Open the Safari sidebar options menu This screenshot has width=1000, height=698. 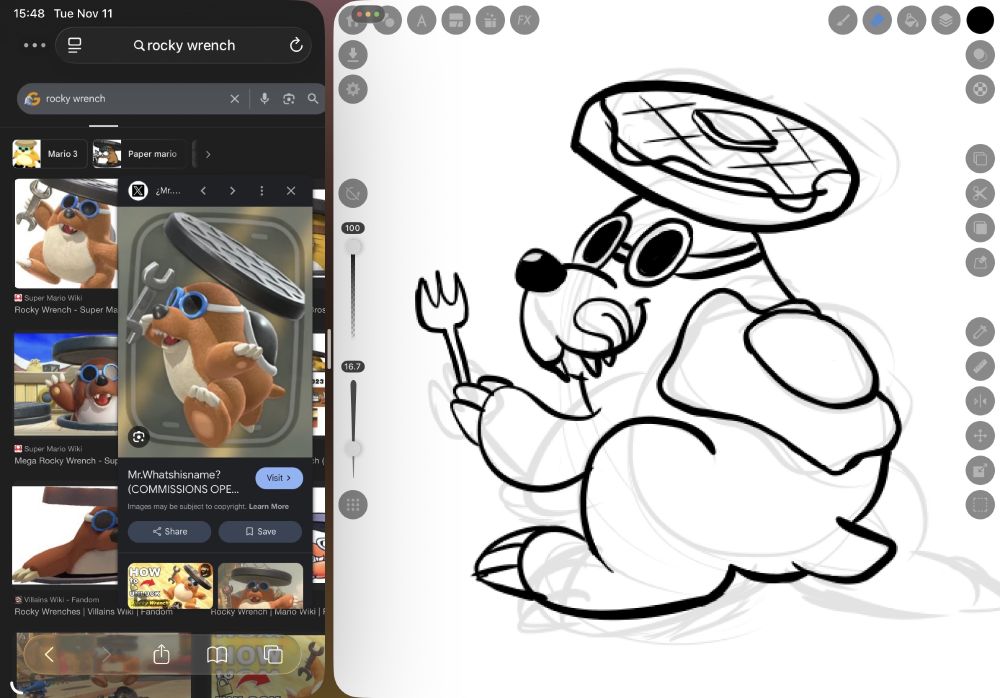[33, 44]
